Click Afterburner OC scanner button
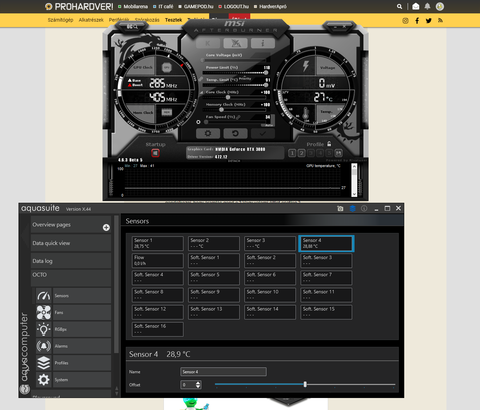Screen dimensions: 480x410 pos(235,43)
